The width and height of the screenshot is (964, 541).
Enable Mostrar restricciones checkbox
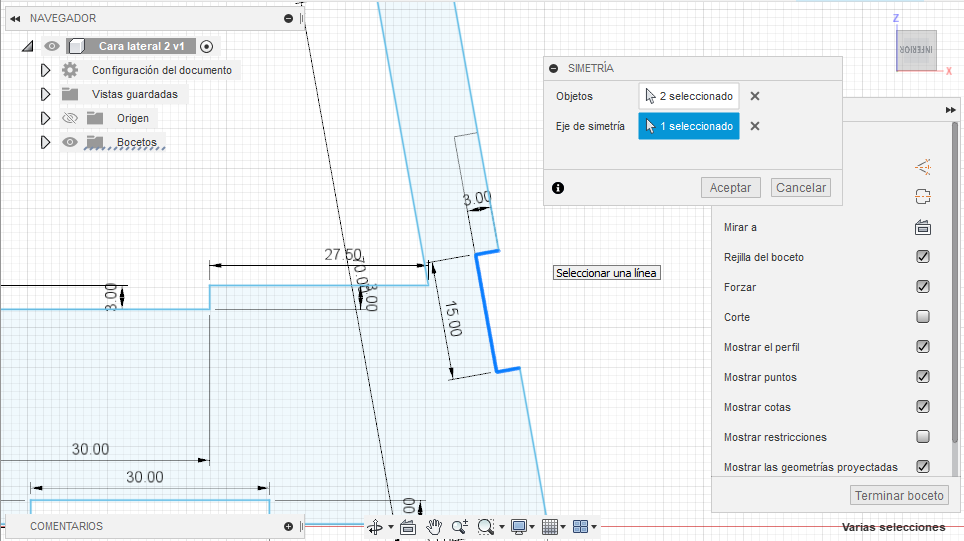[x=923, y=436]
